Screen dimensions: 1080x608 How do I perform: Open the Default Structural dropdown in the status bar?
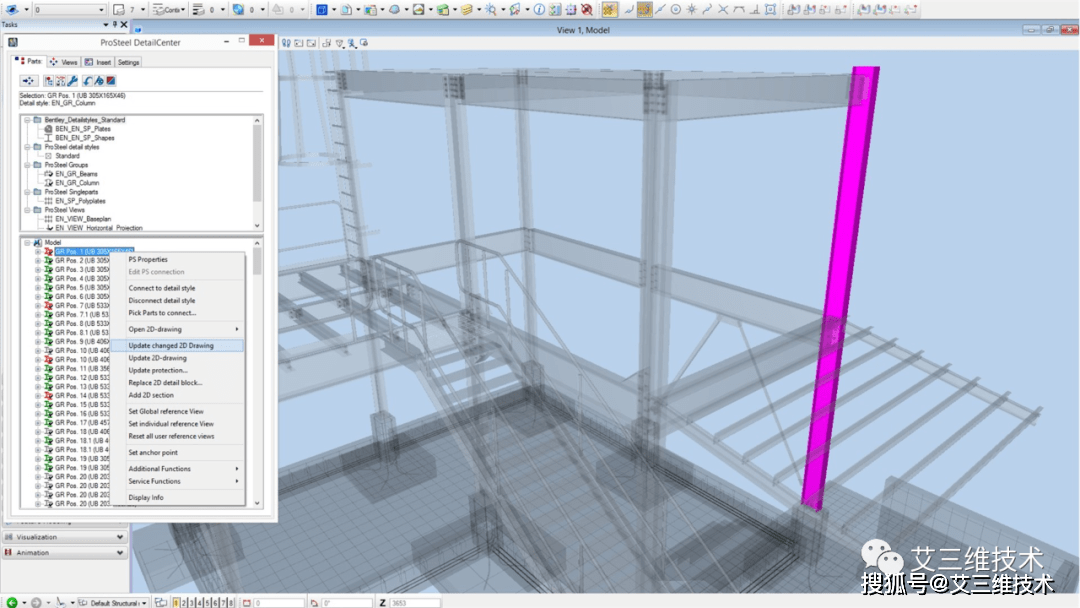tap(144, 602)
